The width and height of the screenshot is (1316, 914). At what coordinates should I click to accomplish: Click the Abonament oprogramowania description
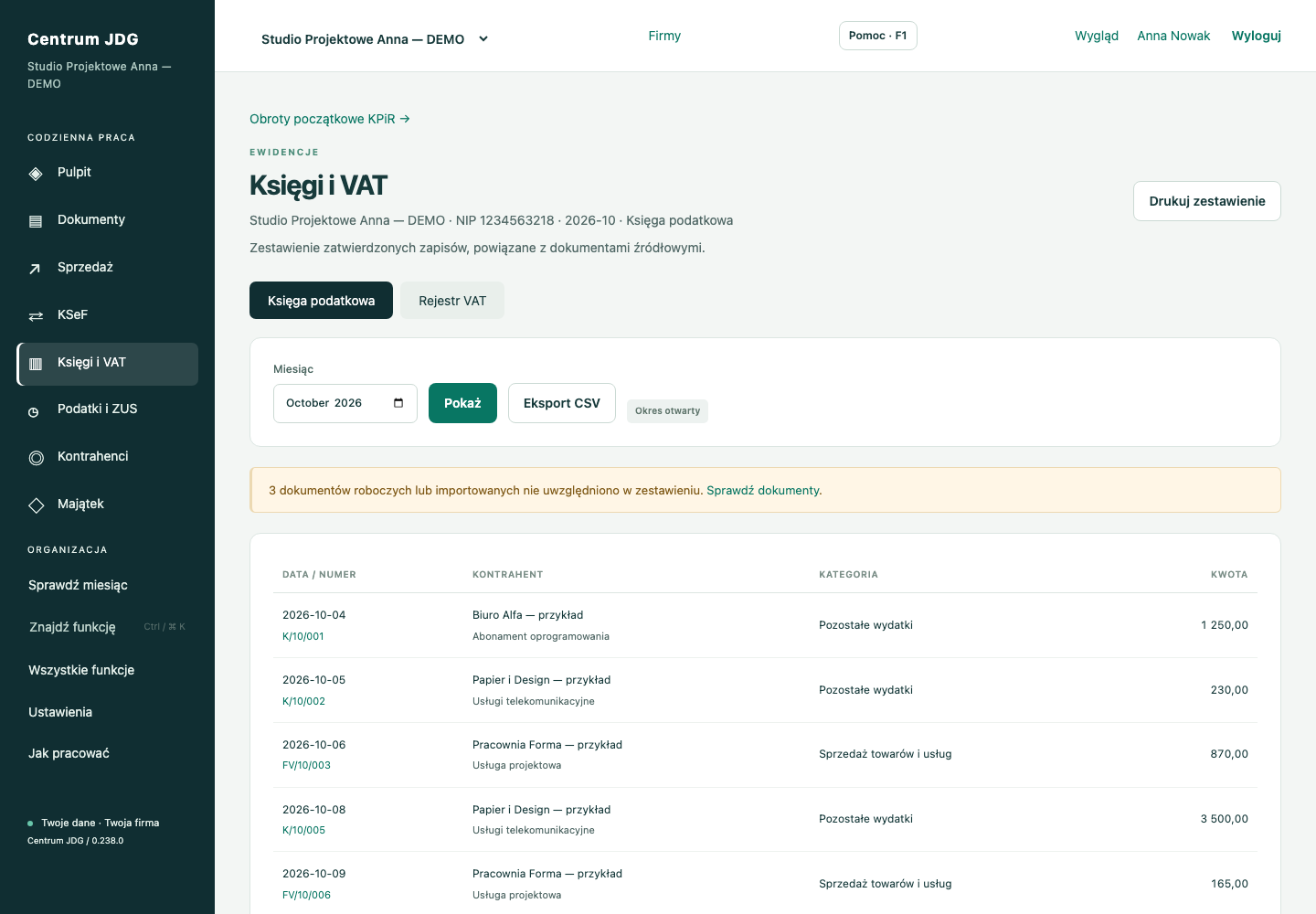pyautogui.click(x=541, y=636)
